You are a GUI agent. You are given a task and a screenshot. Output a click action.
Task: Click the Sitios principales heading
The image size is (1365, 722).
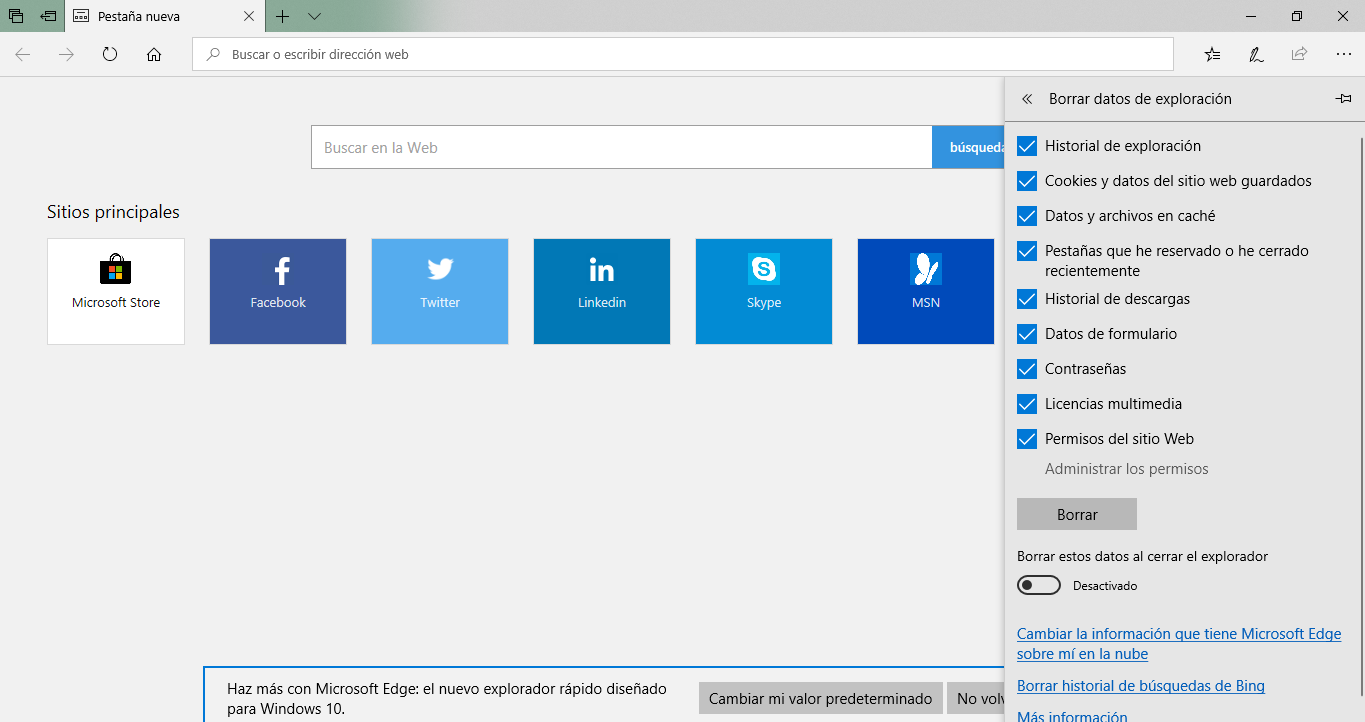(113, 212)
